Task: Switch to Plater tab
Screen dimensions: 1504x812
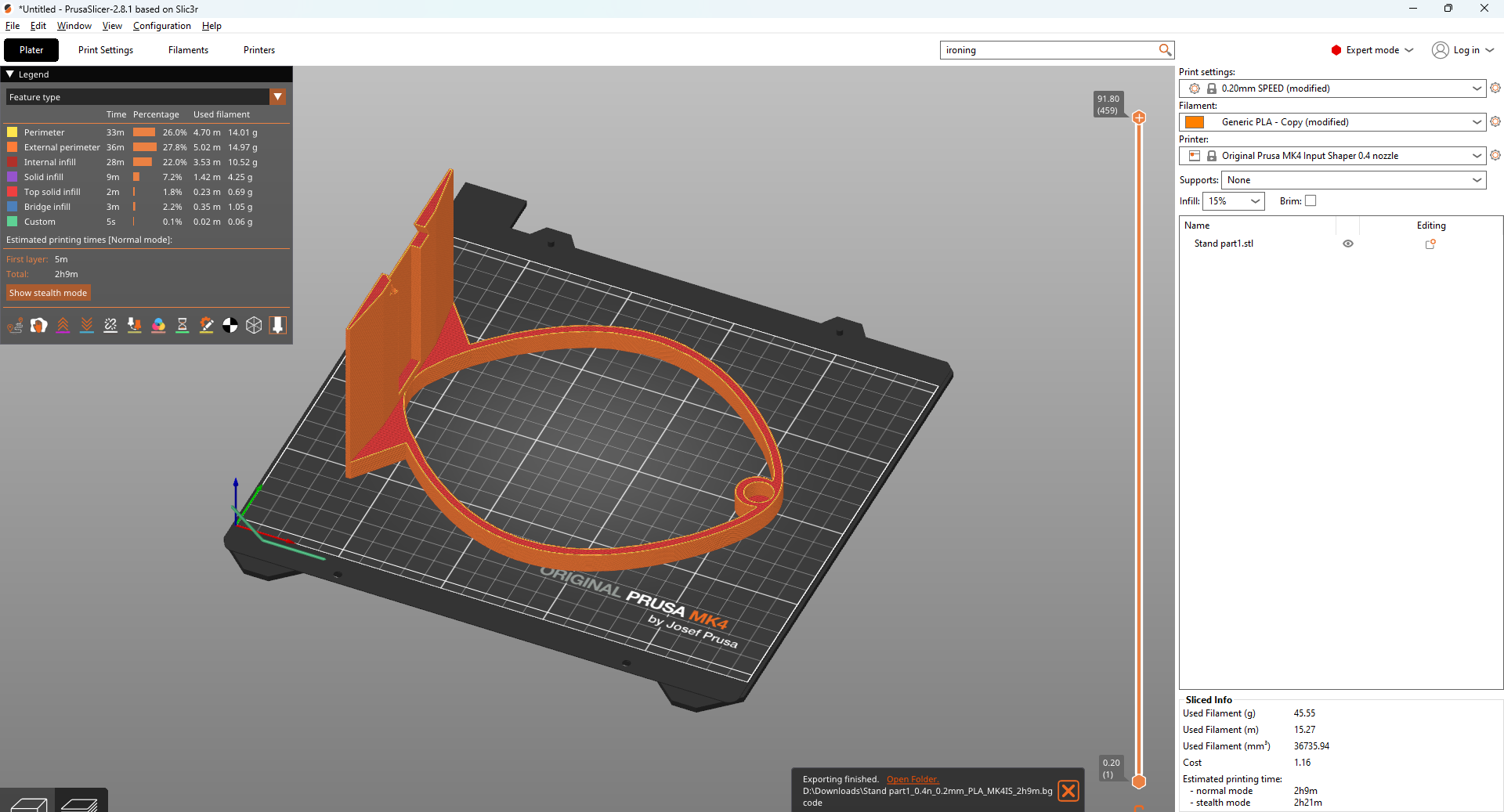Action: coord(31,50)
